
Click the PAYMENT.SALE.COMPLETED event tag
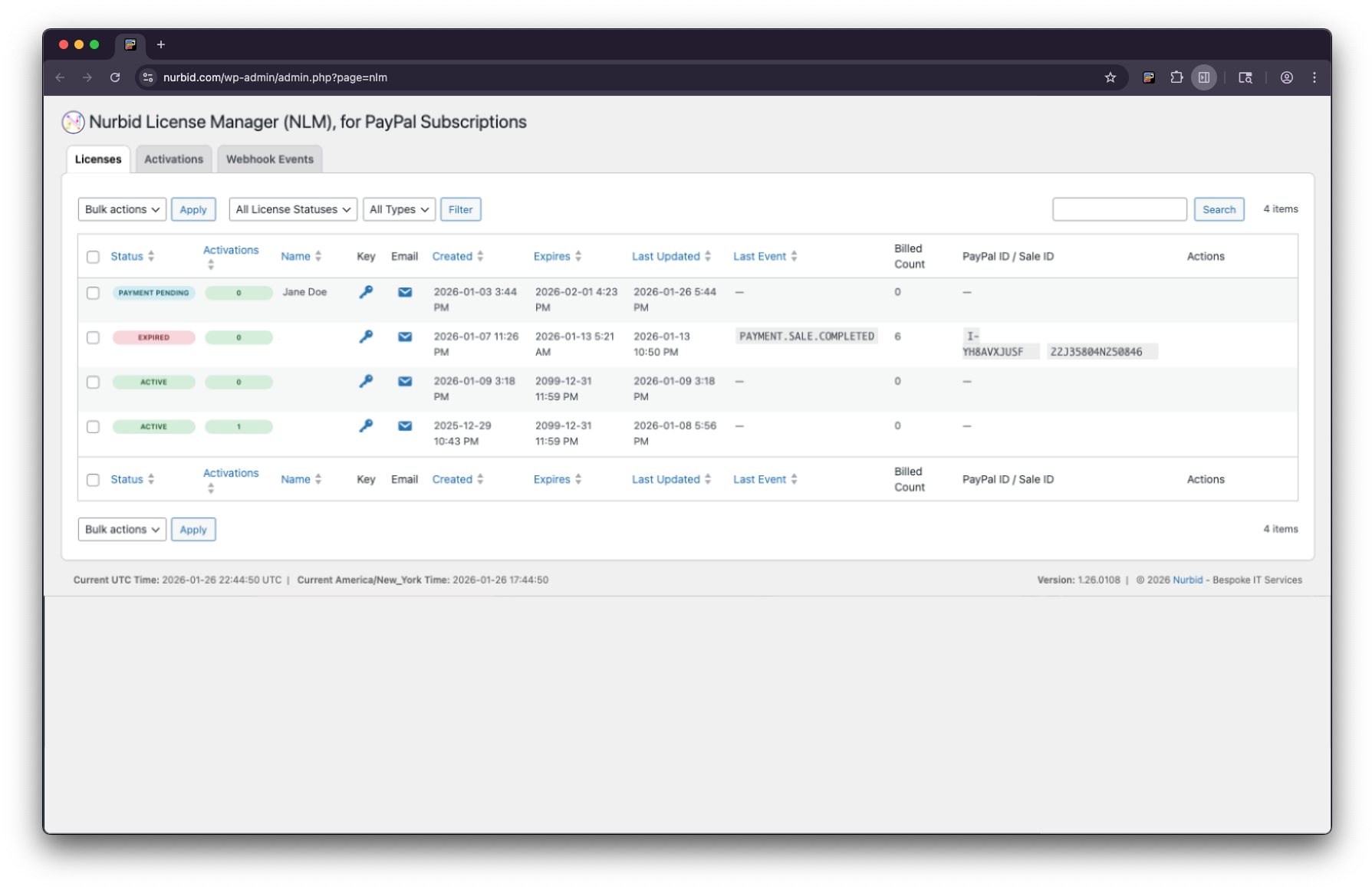tap(806, 337)
